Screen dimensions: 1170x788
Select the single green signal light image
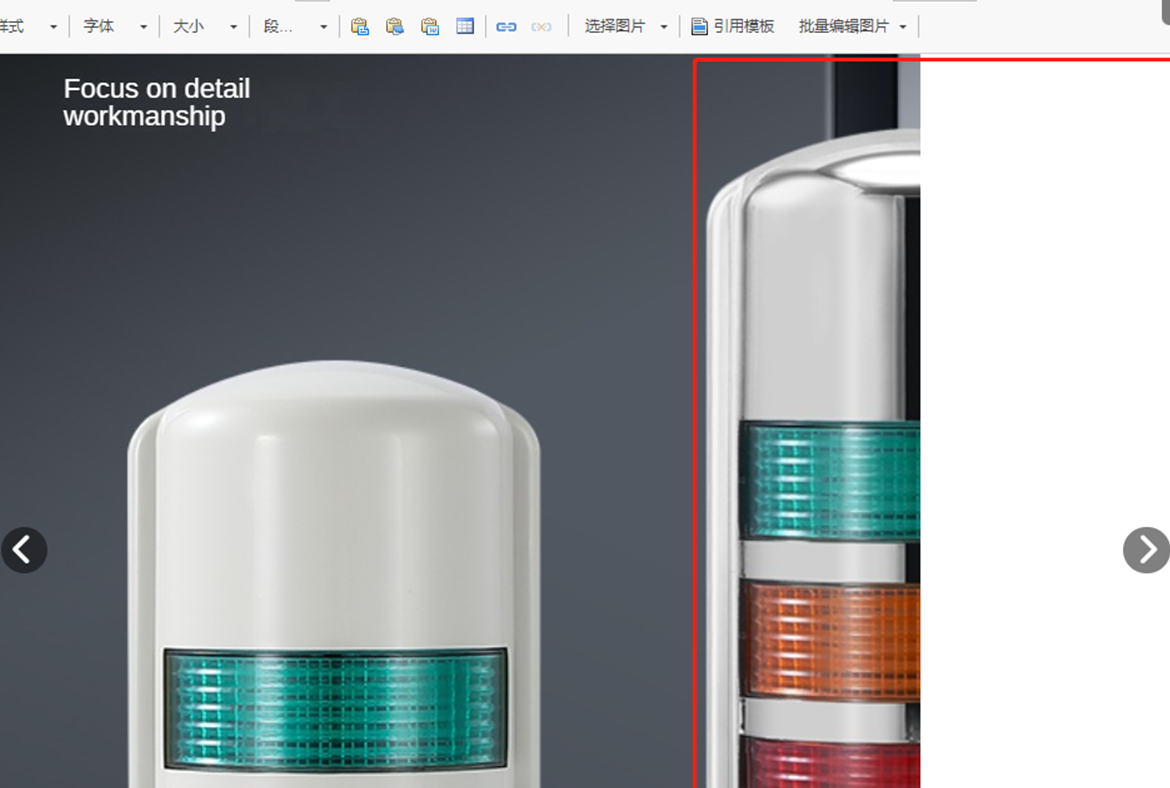click(x=335, y=580)
